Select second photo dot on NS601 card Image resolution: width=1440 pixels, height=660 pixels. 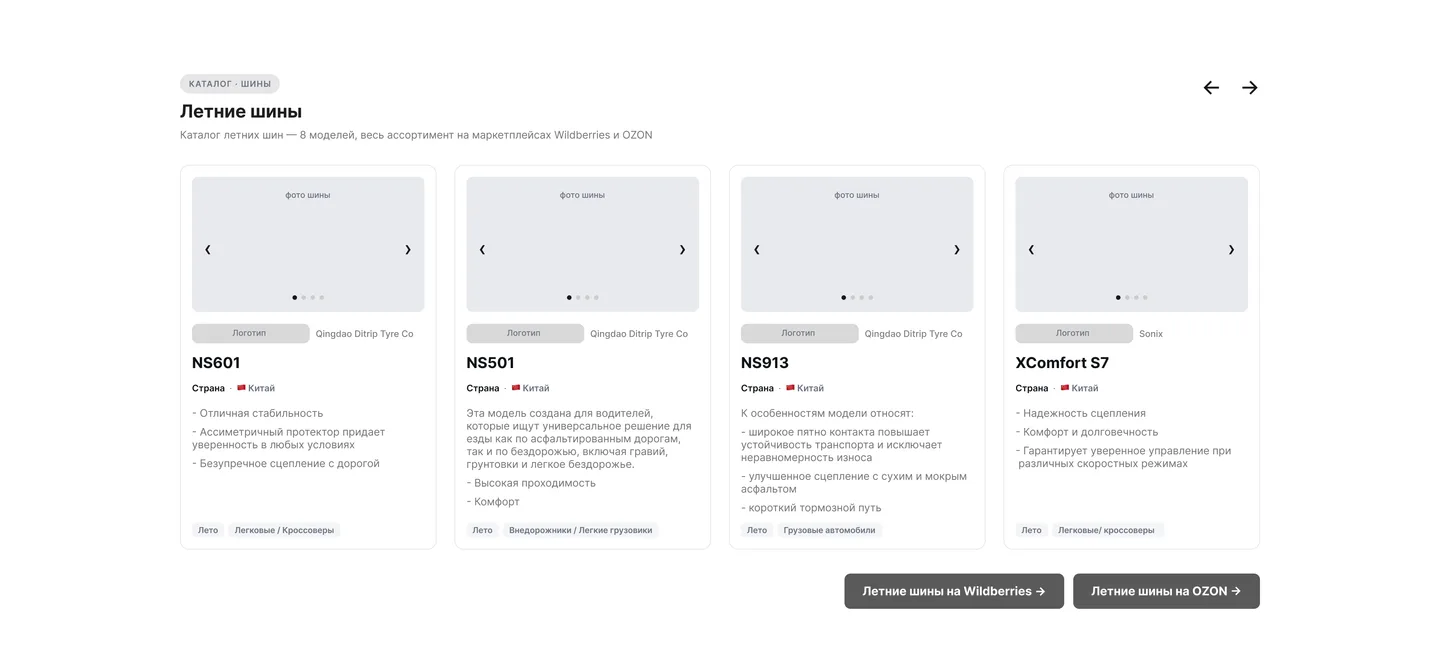[304, 297]
